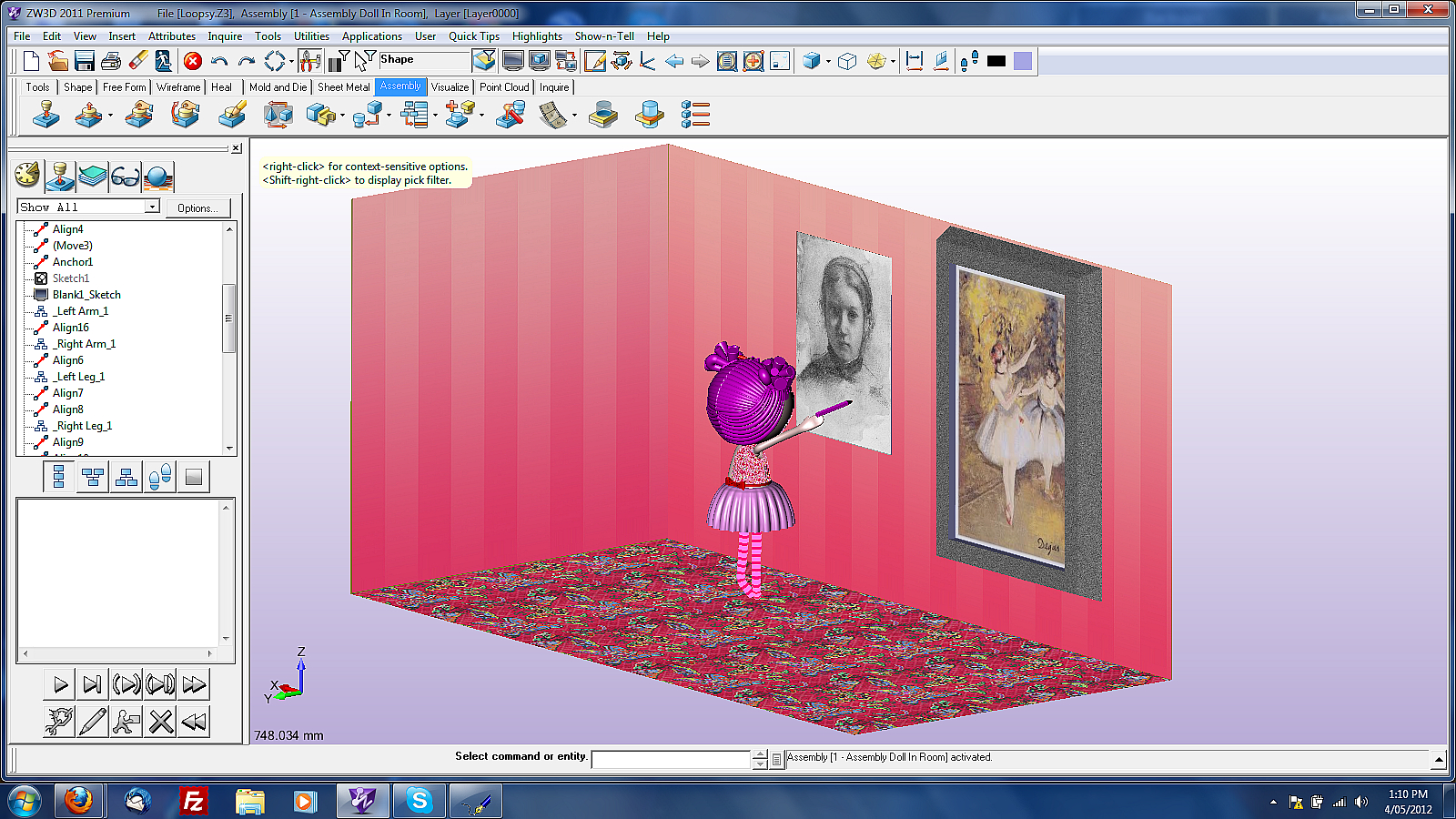1456x819 pixels.
Task: Click the fast-forward replay button
Action: (x=194, y=684)
